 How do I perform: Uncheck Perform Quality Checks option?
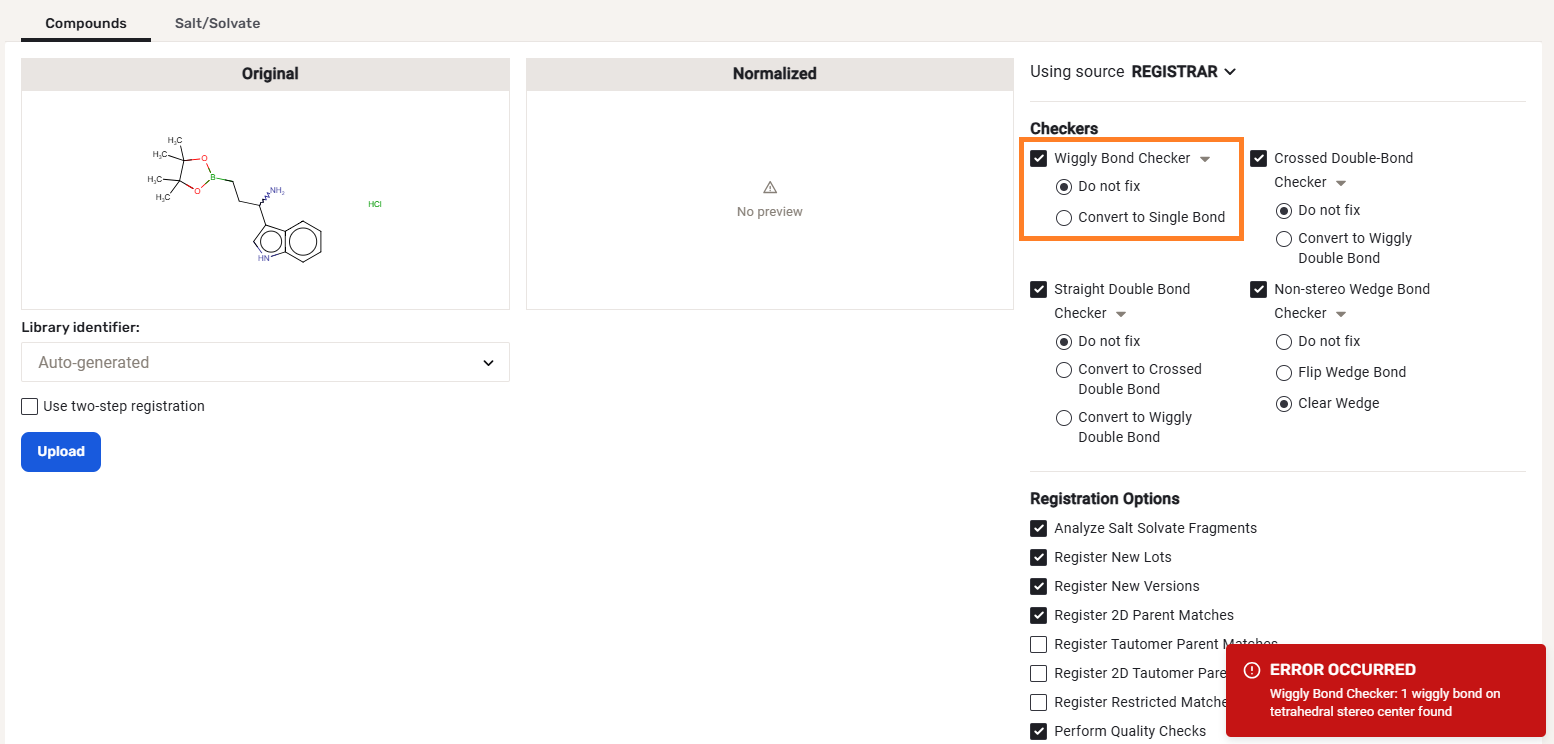[1039, 731]
